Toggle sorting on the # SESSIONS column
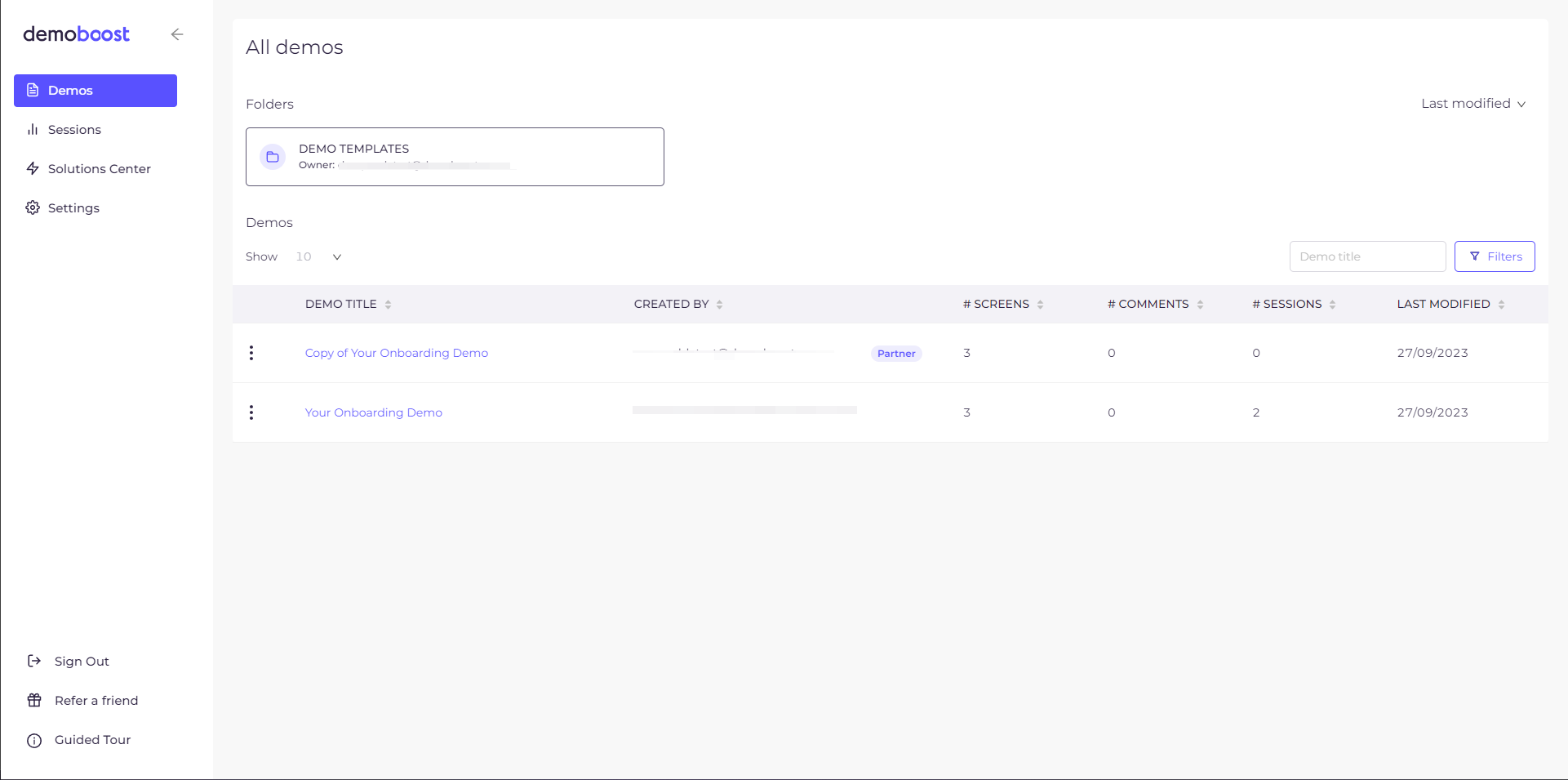Screen dimensions: 1568x780 point(1334,304)
